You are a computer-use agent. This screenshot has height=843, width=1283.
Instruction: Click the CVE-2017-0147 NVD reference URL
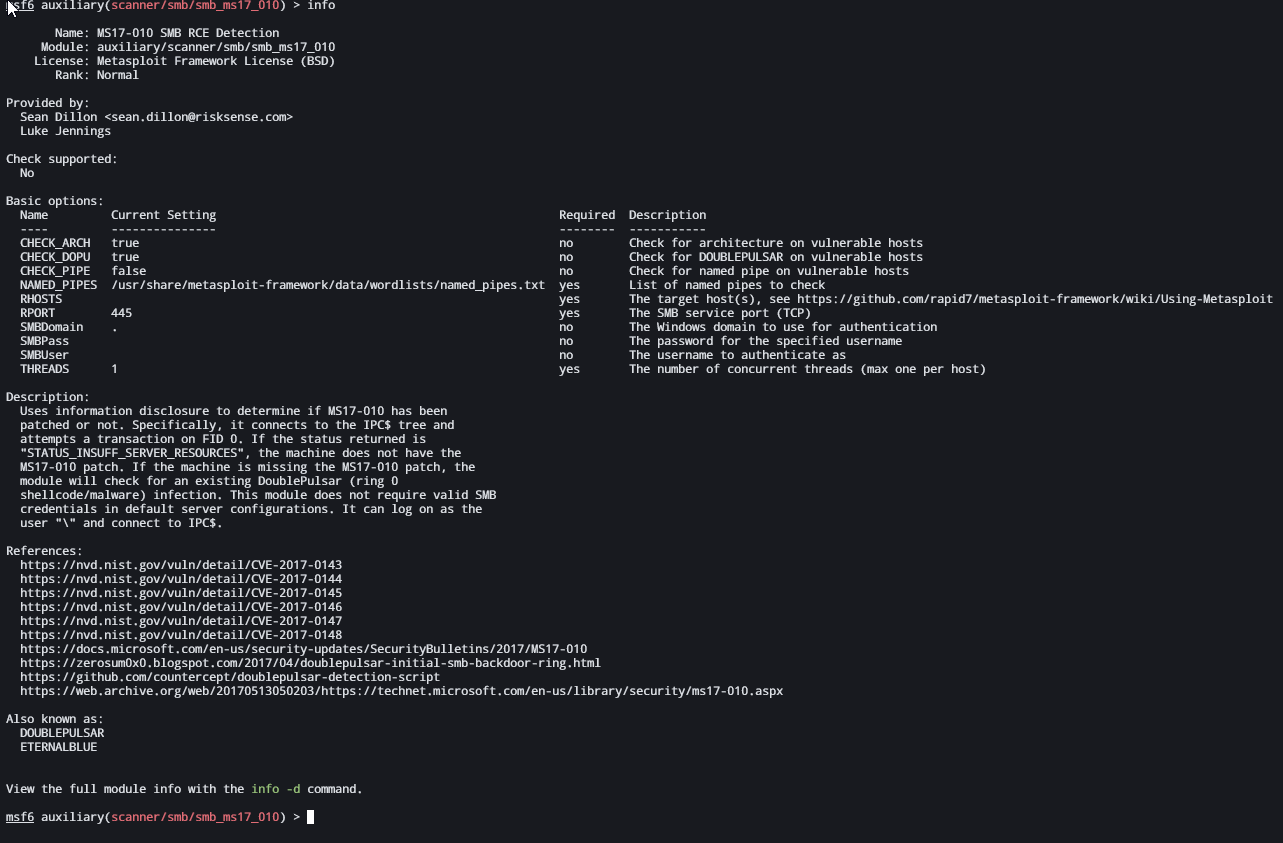(181, 621)
